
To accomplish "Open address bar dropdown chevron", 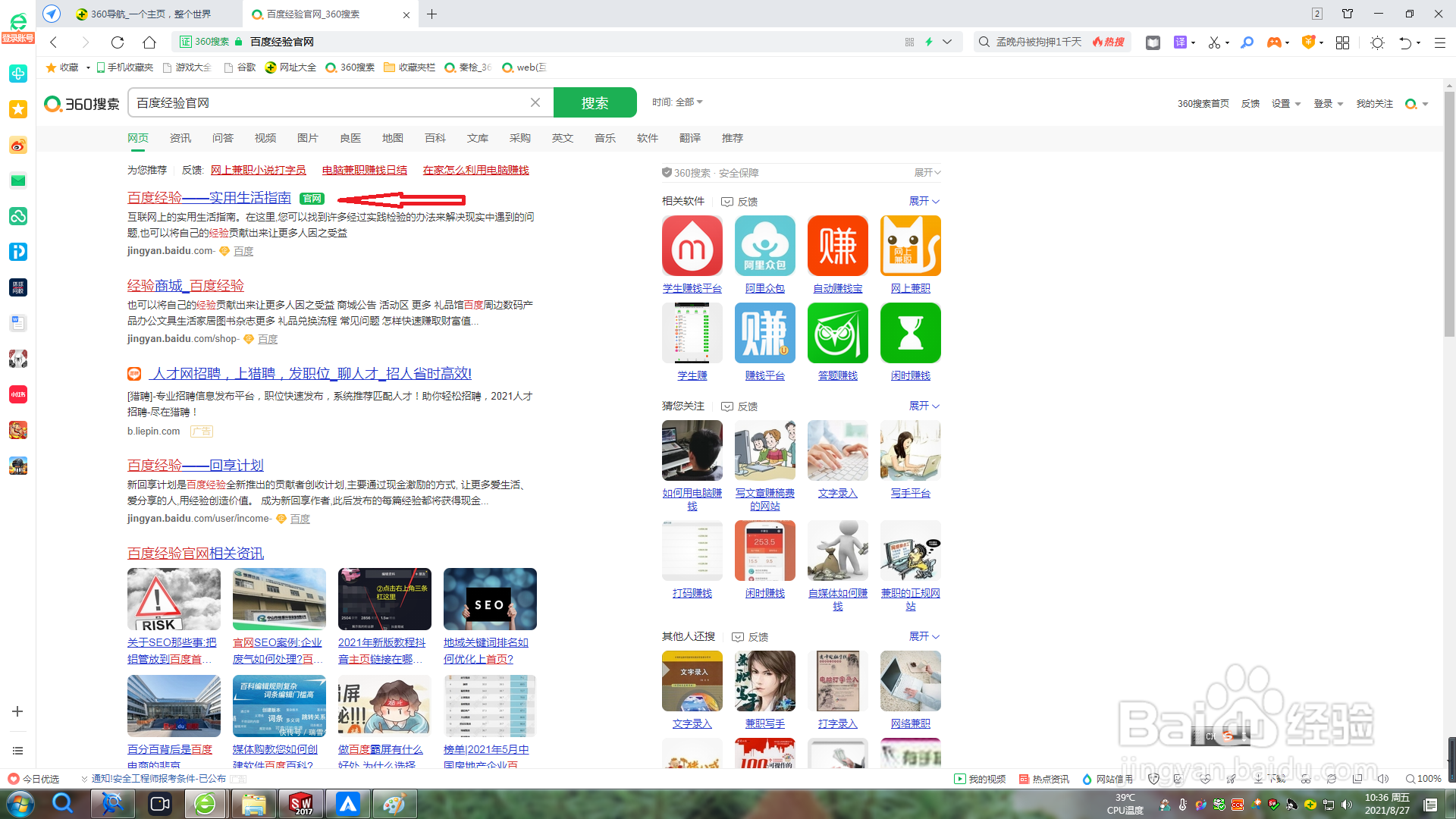I will [947, 42].
